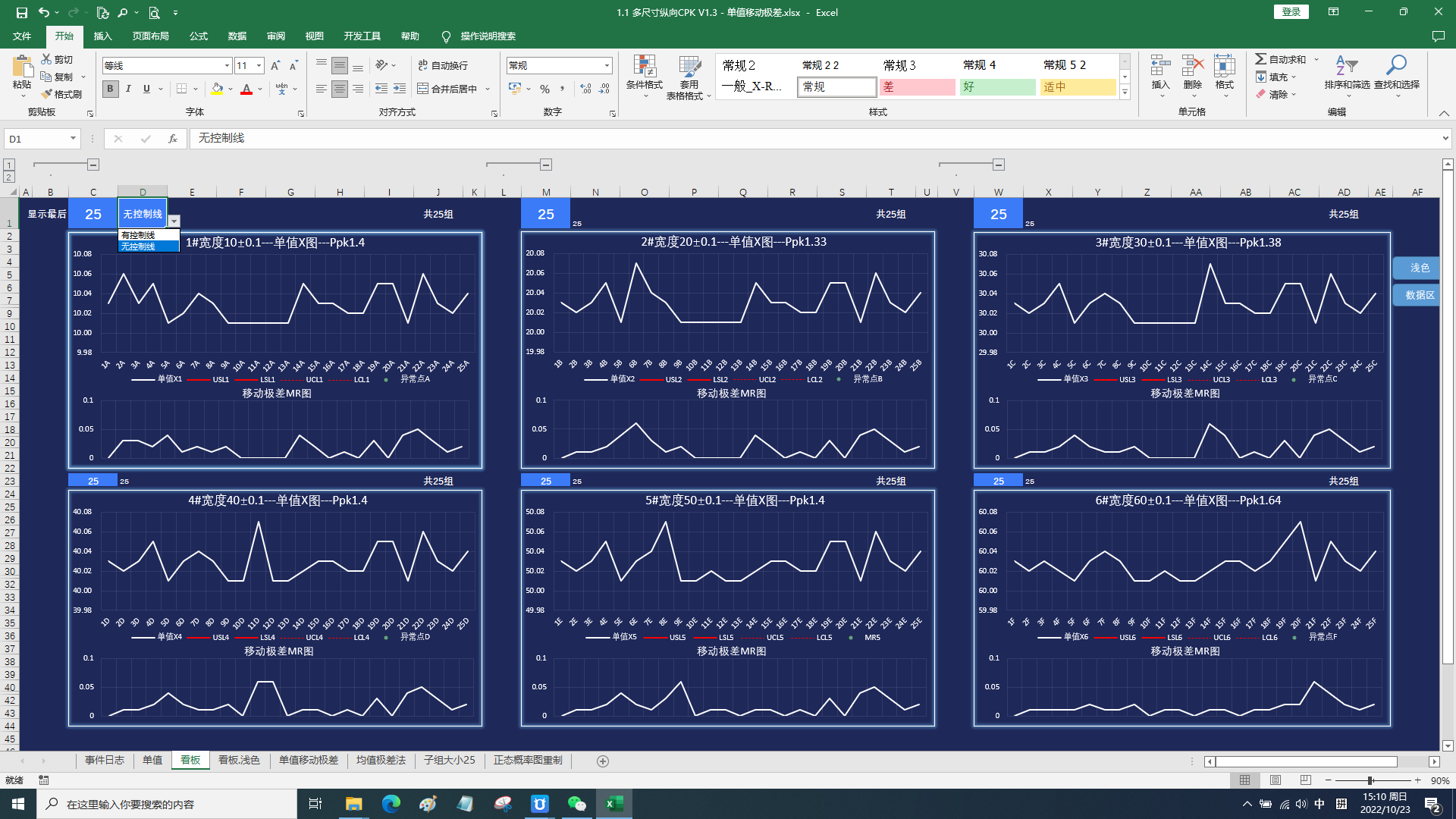1456x819 pixels.
Task: Apply the 好 Good cell style
Action: pyautogui.click(x=997, y=87)
